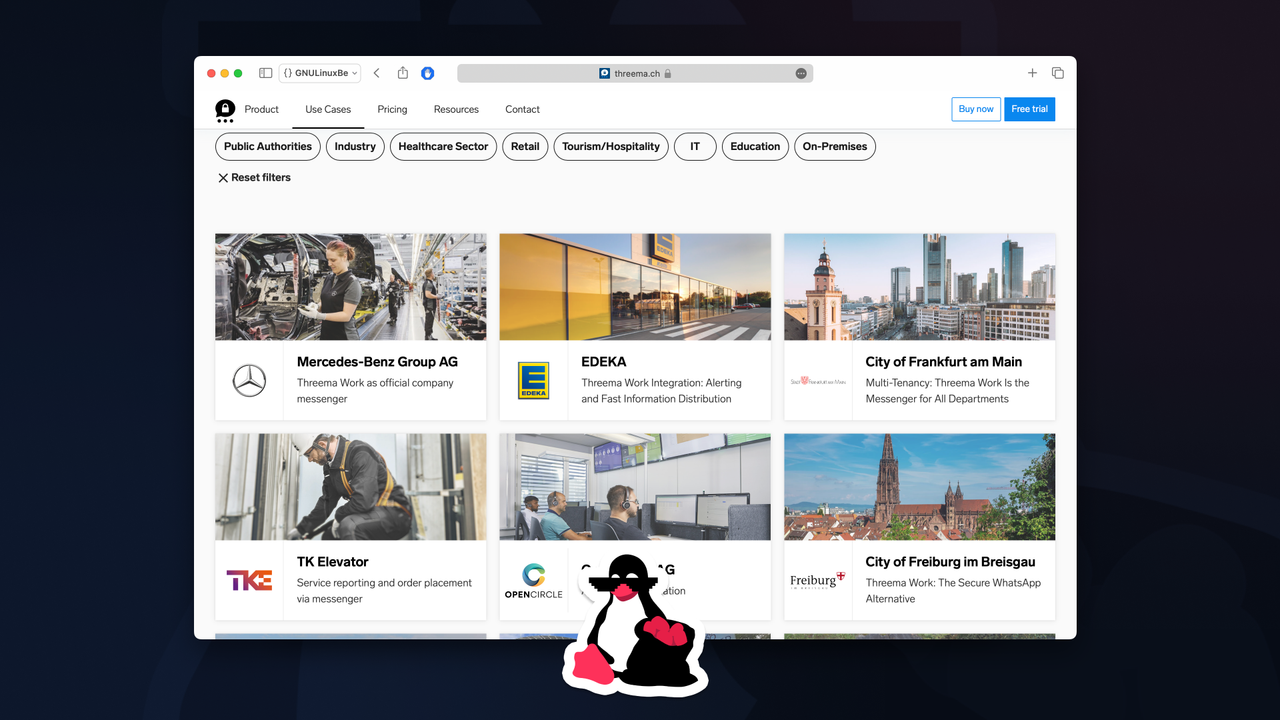1280x720 pixels.
Task: Open the Frankfurt skyline photo
Action: (920, 287)
